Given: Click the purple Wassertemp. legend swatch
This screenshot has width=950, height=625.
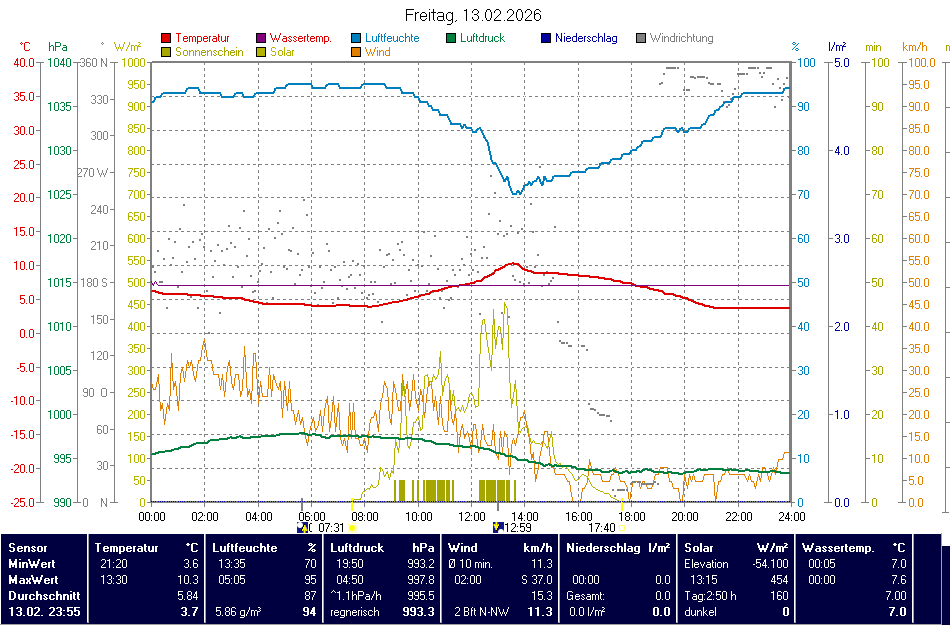Looking at the screenshot, I should click(x=262, y=39).
